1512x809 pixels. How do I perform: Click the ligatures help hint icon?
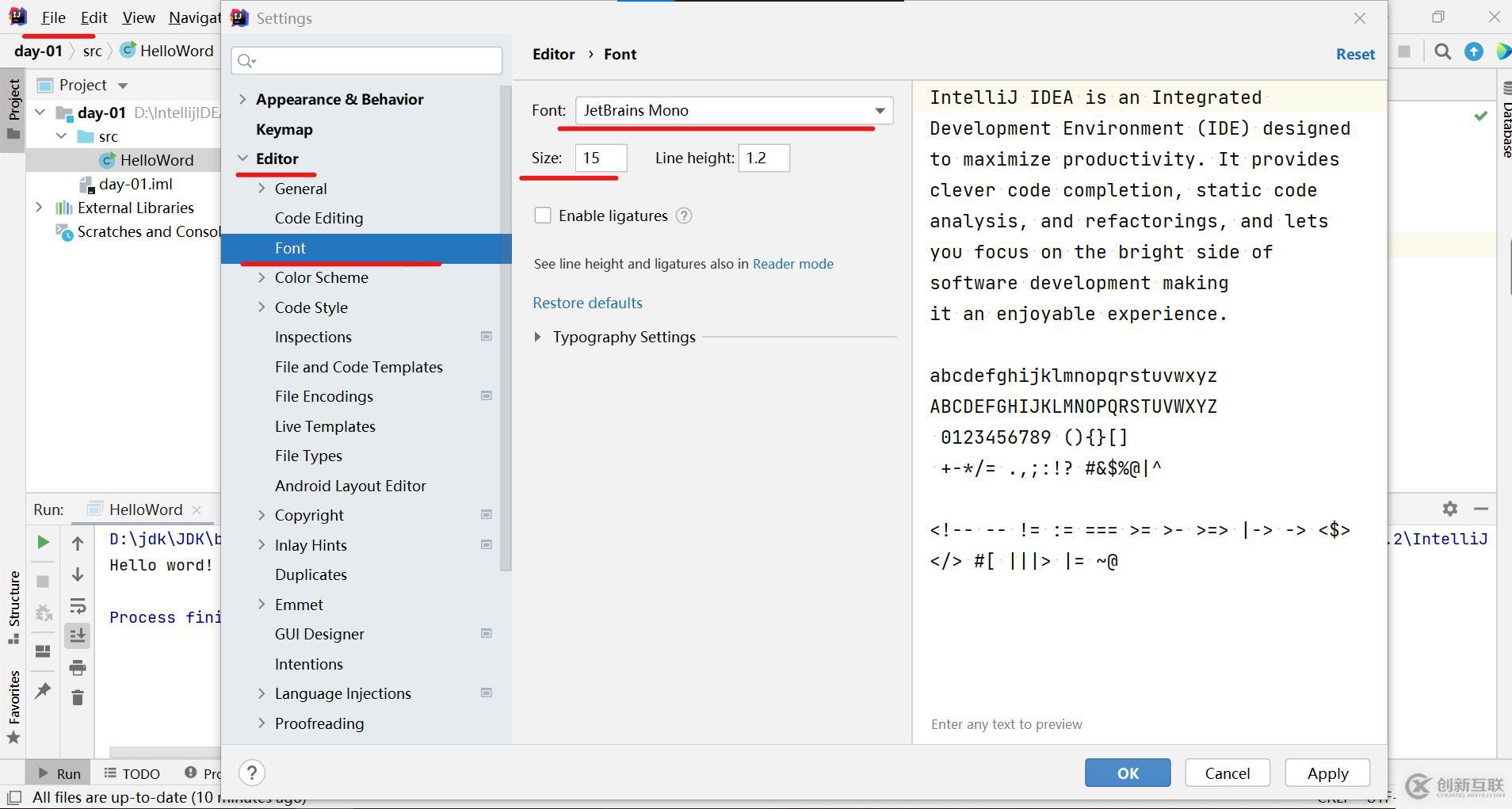684,216
